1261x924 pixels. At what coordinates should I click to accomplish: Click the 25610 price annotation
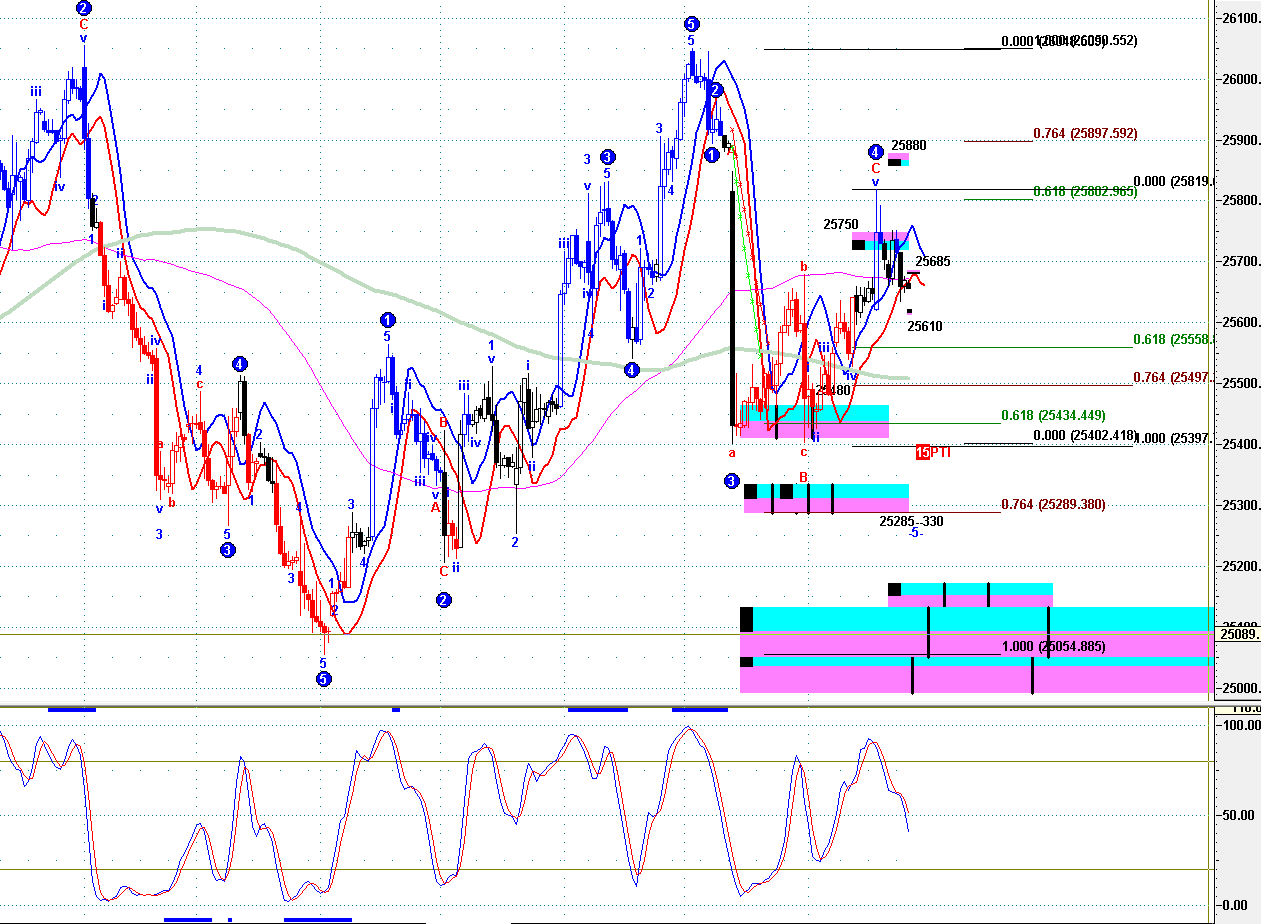[925, 325]
